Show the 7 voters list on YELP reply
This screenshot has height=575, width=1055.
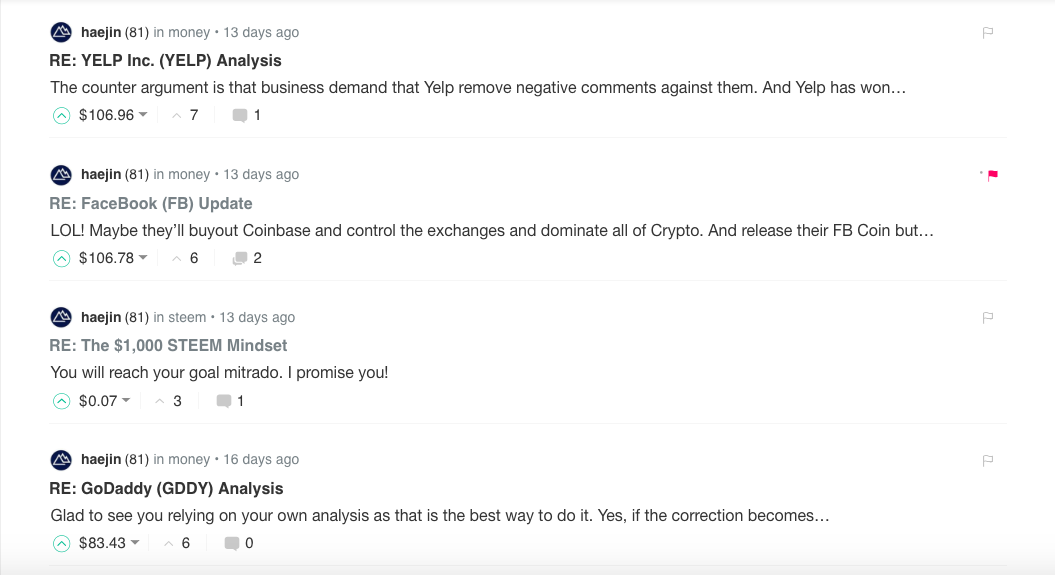coord(185,115)
